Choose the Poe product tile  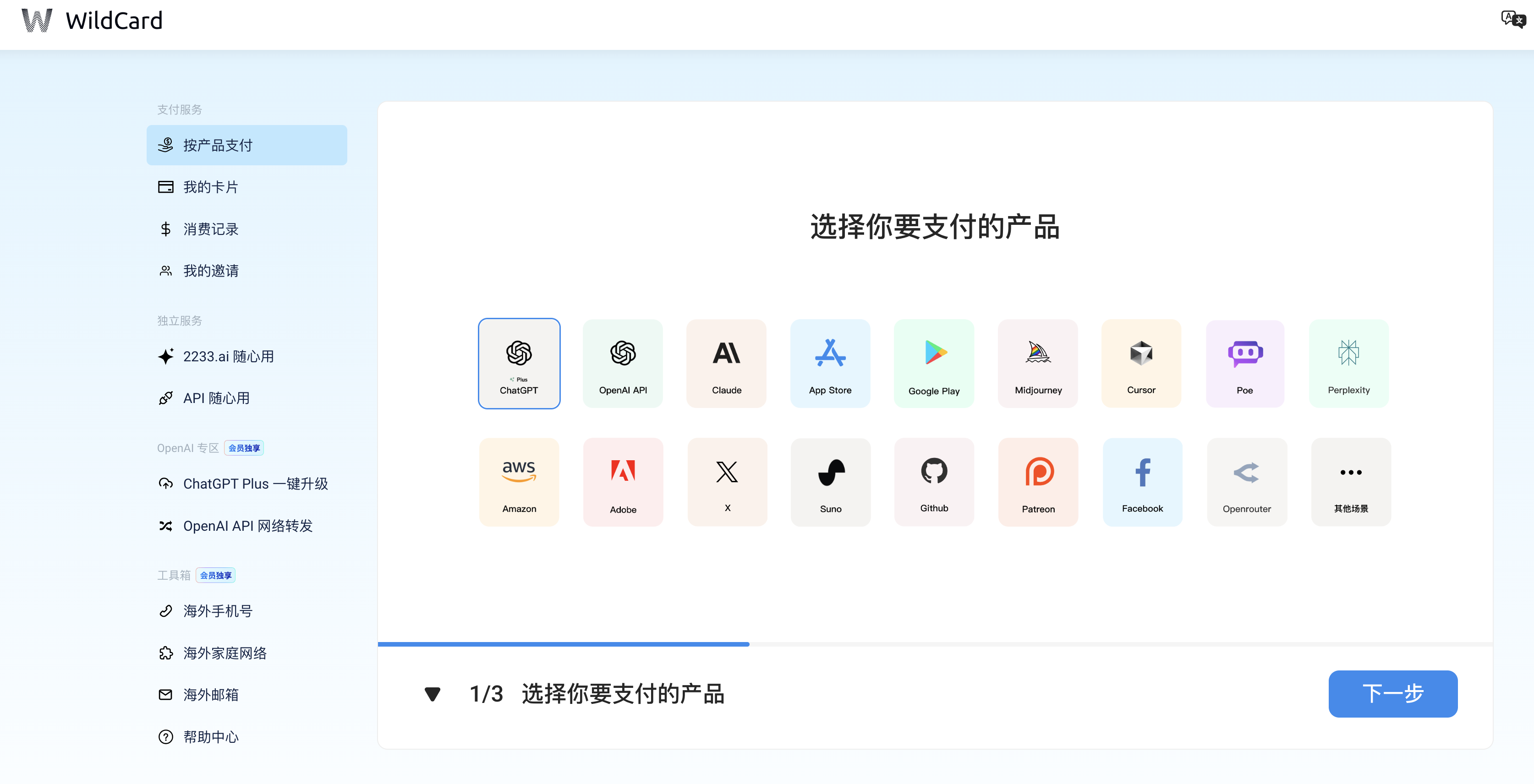pos(1244,363)
